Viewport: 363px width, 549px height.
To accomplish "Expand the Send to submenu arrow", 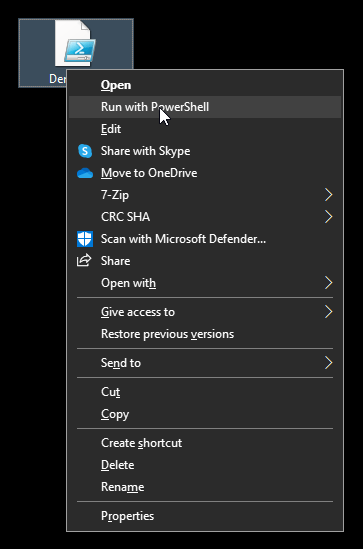I will pyautogui.click(x=328, y=363).
